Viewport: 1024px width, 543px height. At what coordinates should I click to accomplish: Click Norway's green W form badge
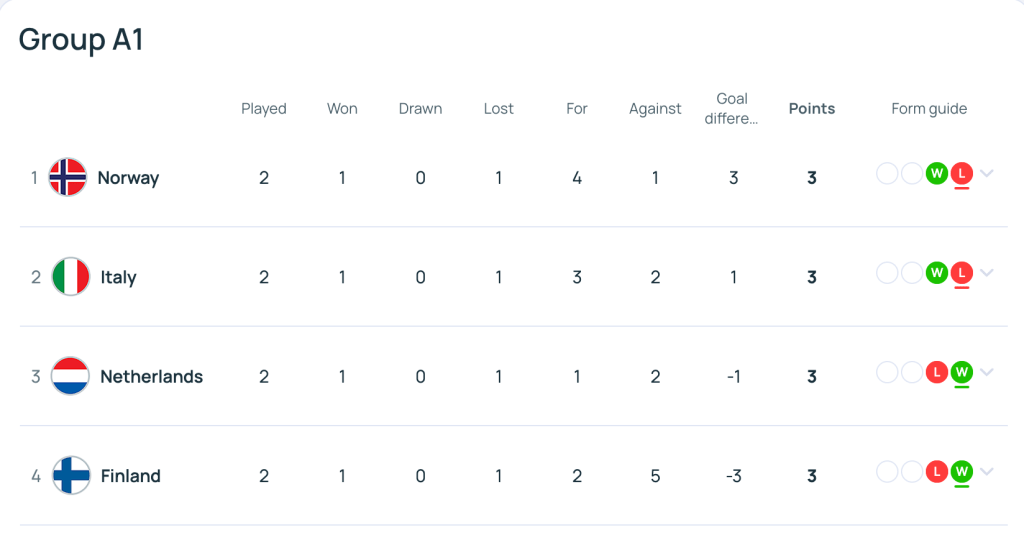tap(937, 174)
